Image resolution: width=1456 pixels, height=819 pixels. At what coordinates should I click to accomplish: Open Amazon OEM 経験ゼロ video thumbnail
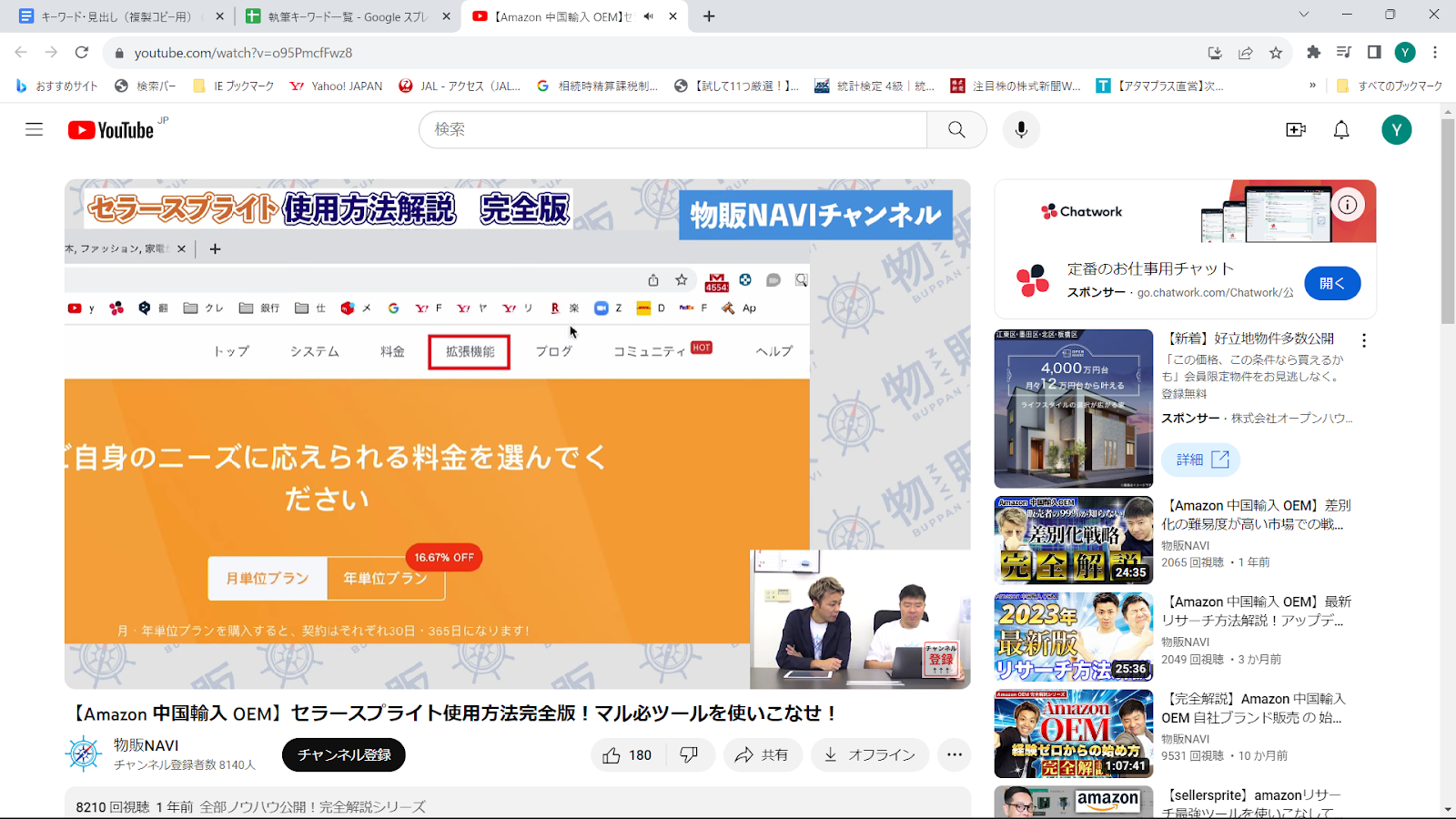(x=1074, y=733)
